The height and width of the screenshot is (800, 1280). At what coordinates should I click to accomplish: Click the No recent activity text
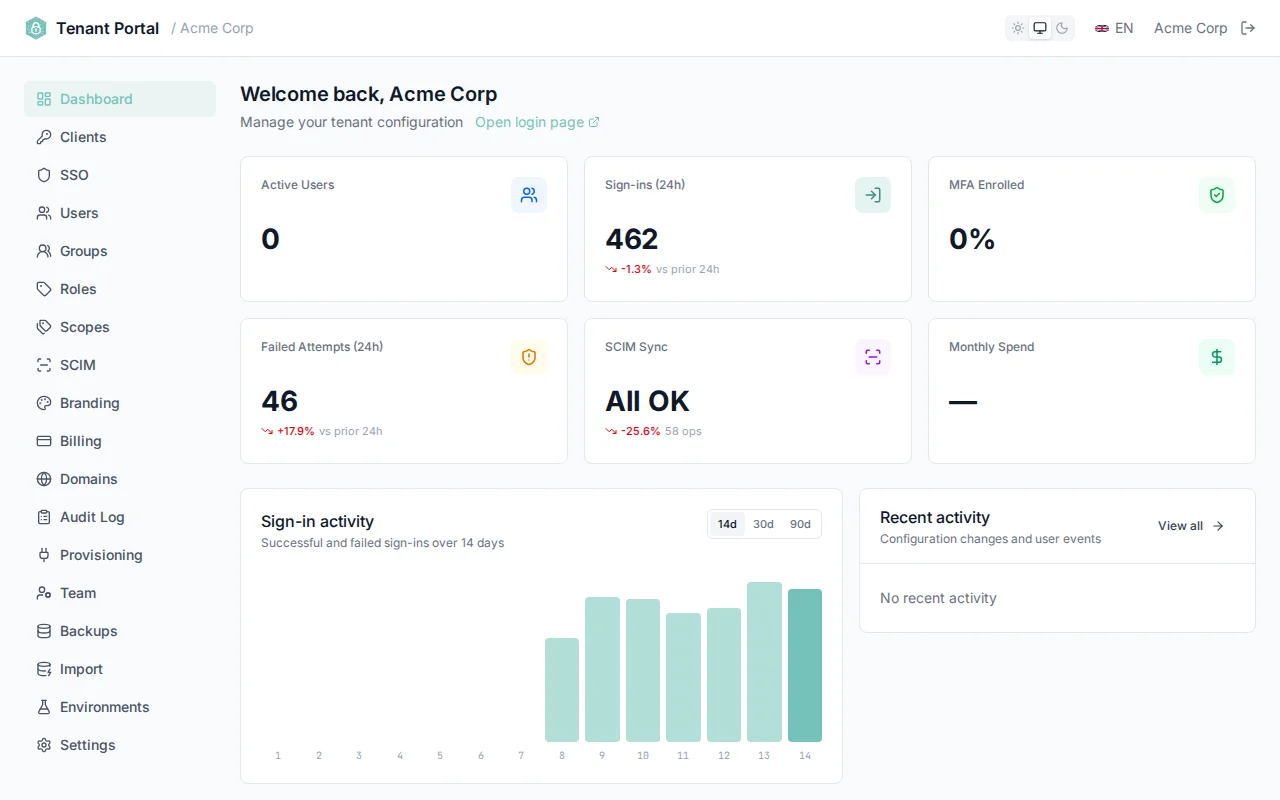938,598
